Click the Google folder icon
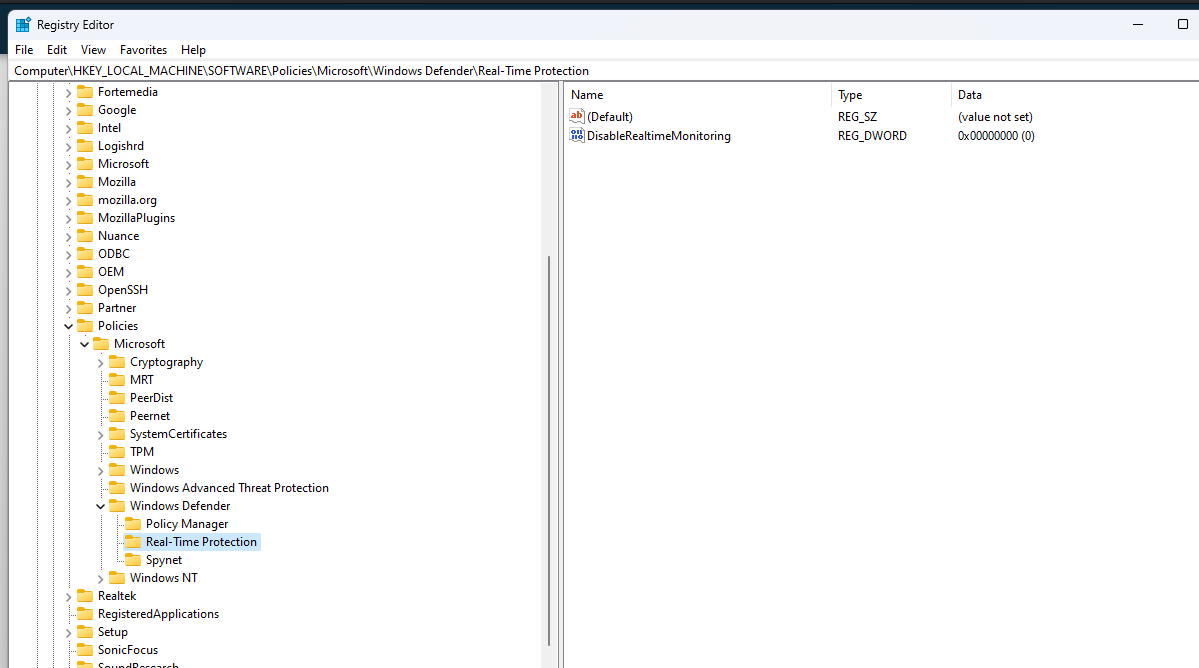 click(x=85, y=109)
